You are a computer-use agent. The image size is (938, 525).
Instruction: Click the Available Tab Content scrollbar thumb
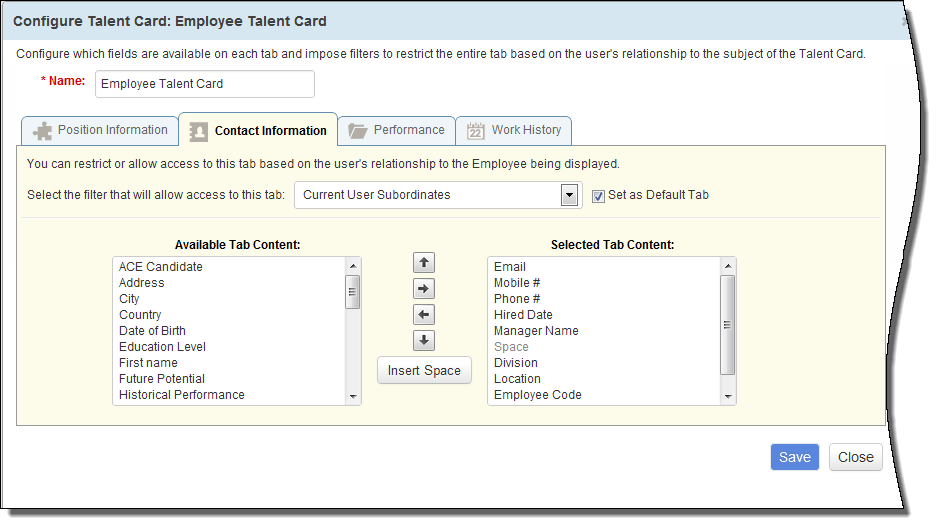point(353,292)
